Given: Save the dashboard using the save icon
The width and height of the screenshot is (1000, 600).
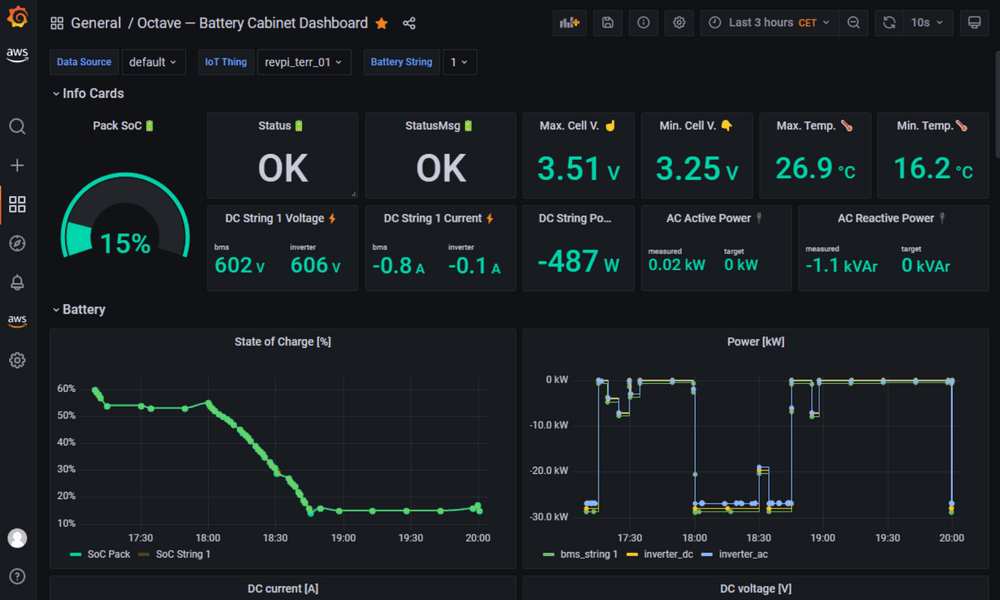Looking at the screenshot, I should click(x=607, y=22).
